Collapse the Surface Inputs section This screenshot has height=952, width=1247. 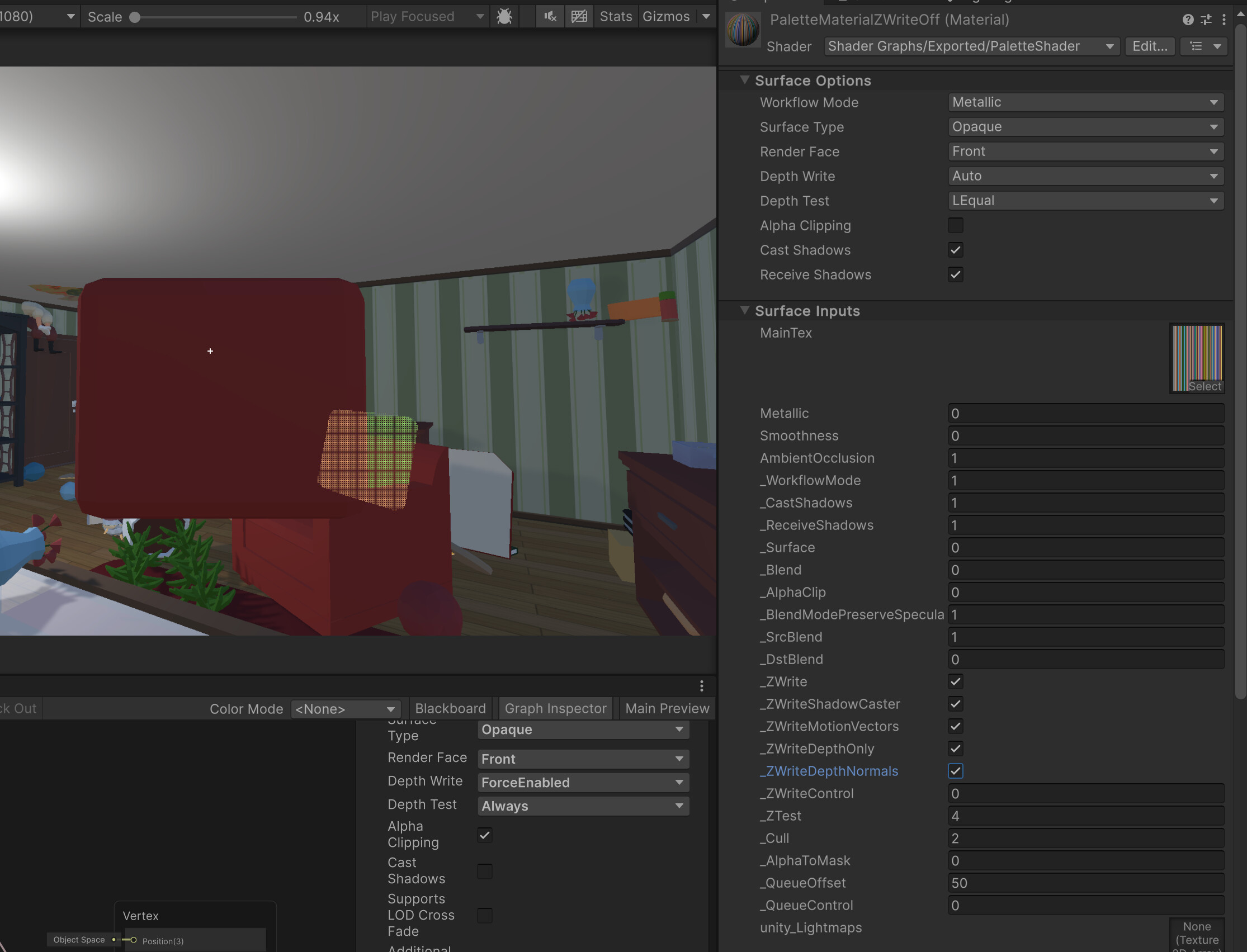744,311
